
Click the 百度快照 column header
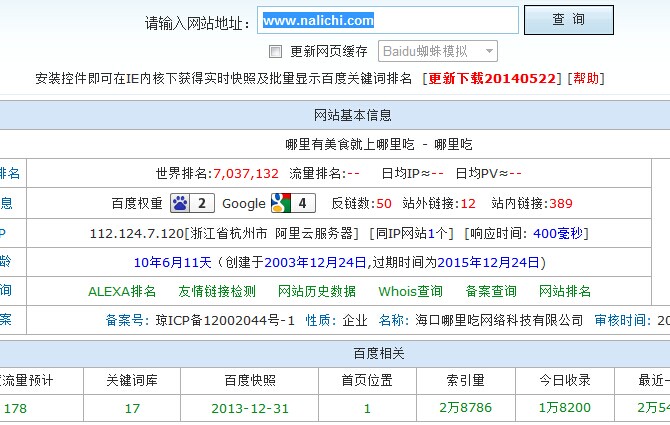click(x=250, y=380)
